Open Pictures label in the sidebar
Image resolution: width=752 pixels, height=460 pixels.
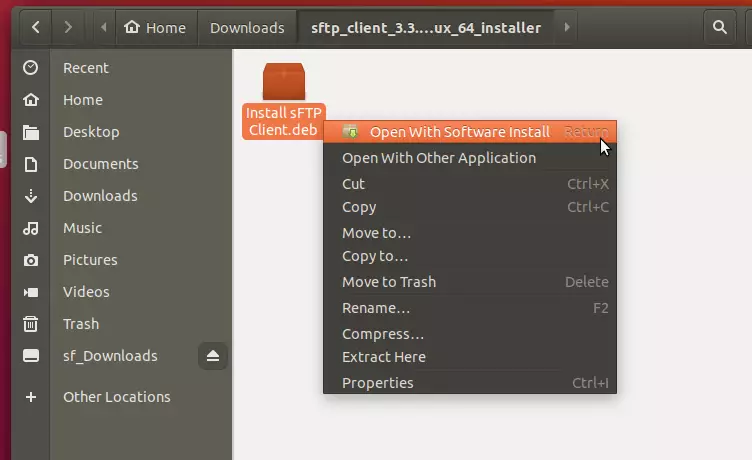click(x=90, y=260)
